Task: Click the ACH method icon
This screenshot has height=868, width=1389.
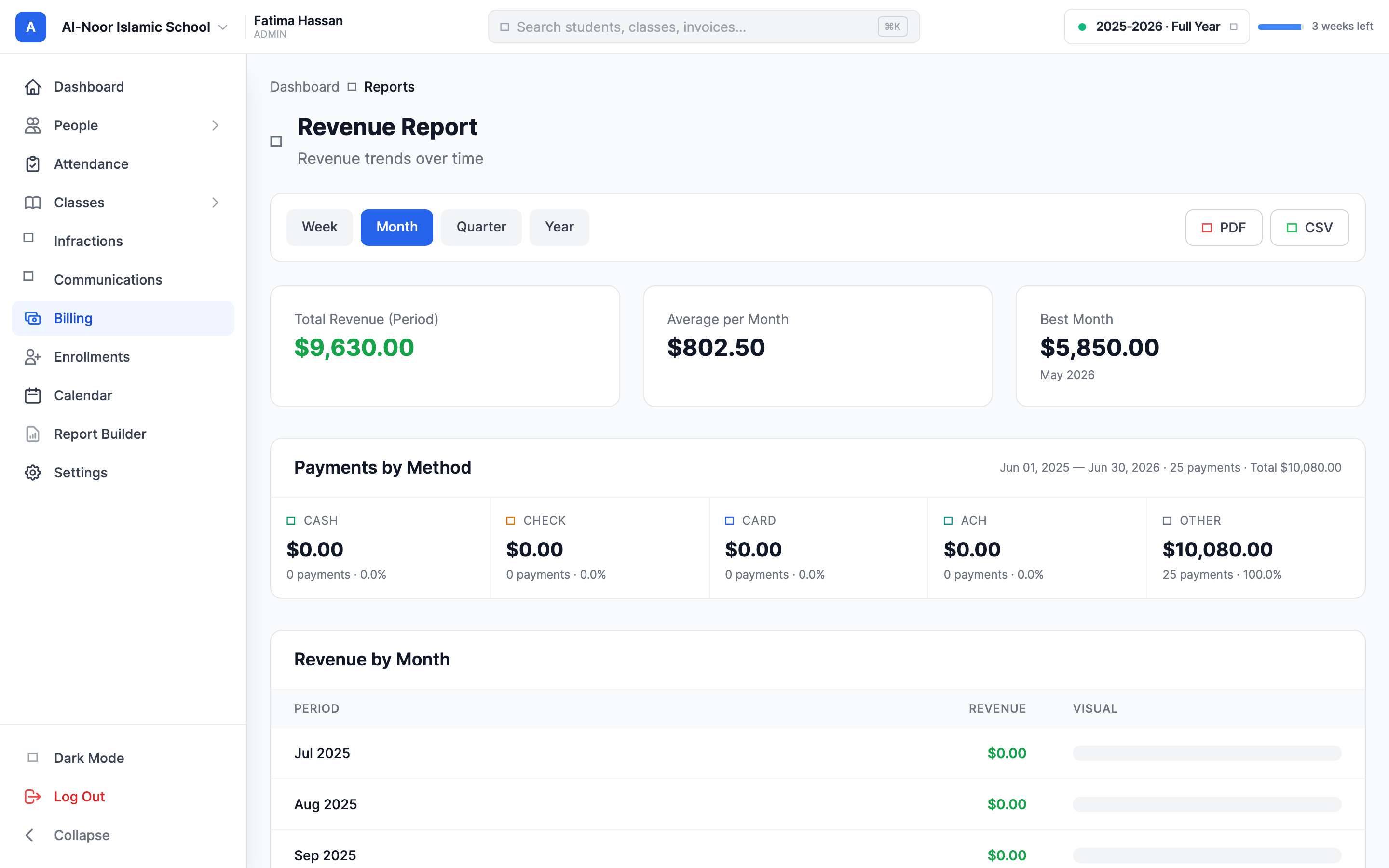Action: point(948,521)
